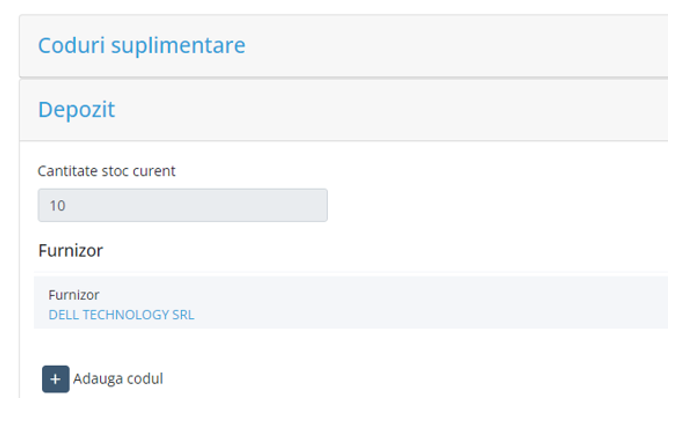Click empty area of Coduri suplimentare header bar

pos(450,46)
